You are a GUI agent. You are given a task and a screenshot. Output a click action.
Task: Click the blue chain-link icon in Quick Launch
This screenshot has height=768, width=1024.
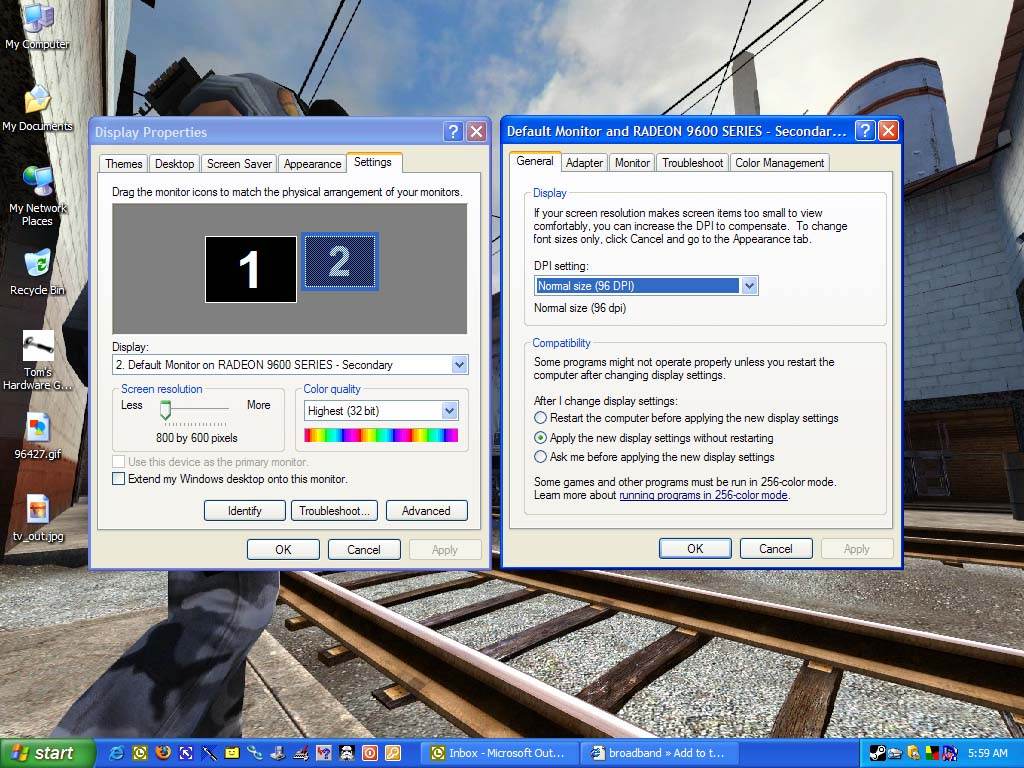255,753
